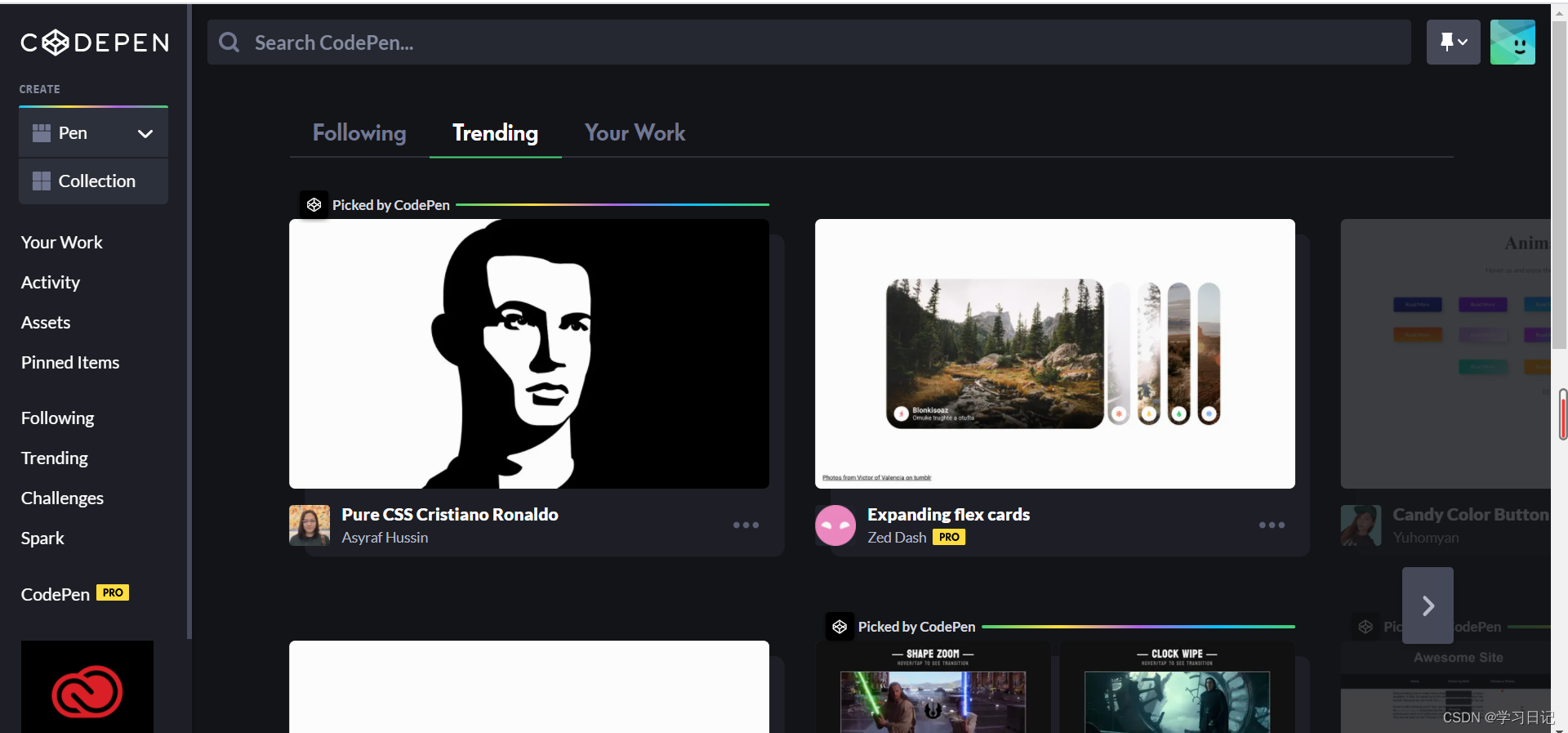Open Asyraf Hussin's profile
The height and width of the screenshot is (733, 1568).
385,538
